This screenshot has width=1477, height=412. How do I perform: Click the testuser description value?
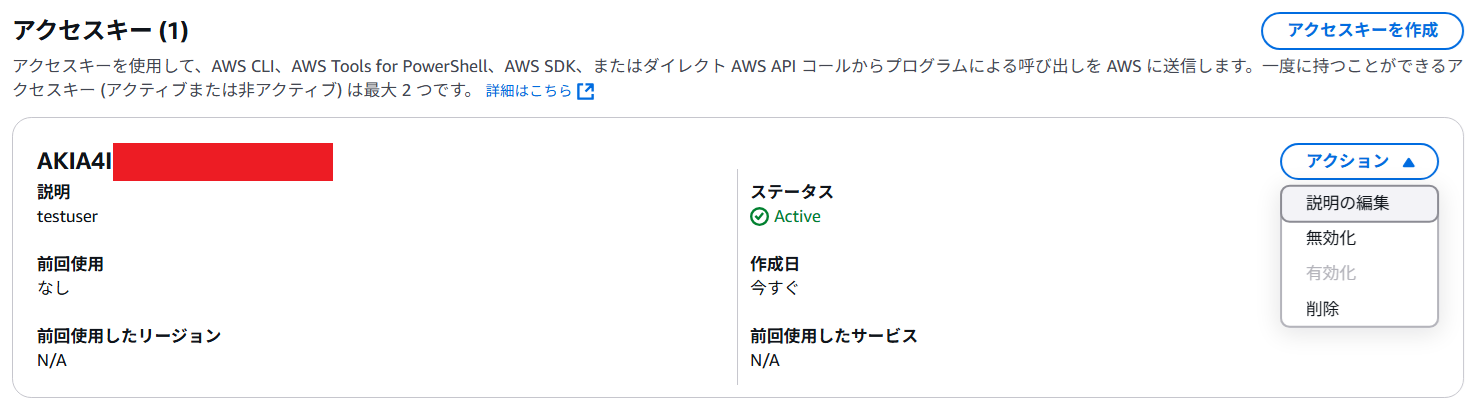click(67, 216)
